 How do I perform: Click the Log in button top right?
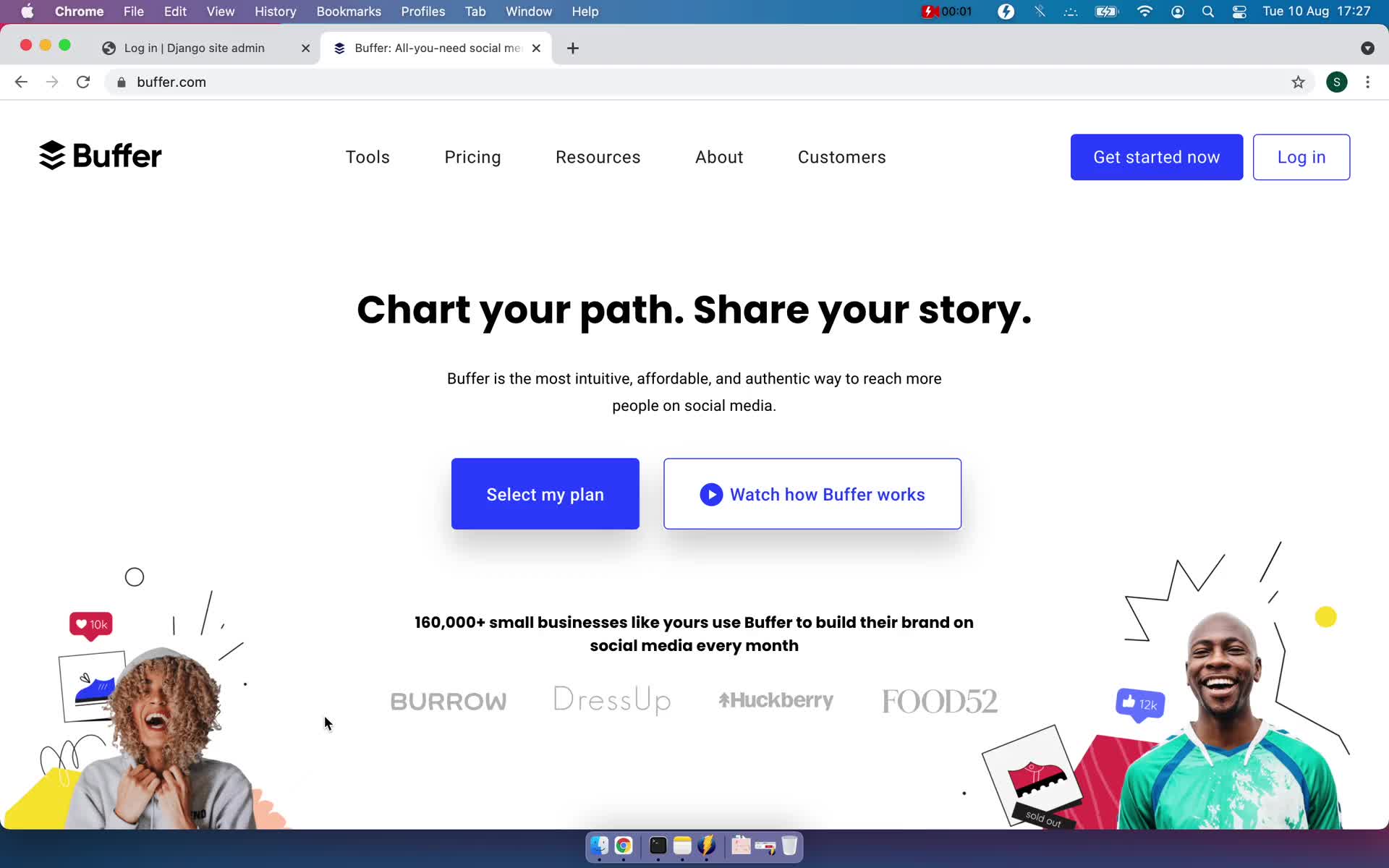1301,157
